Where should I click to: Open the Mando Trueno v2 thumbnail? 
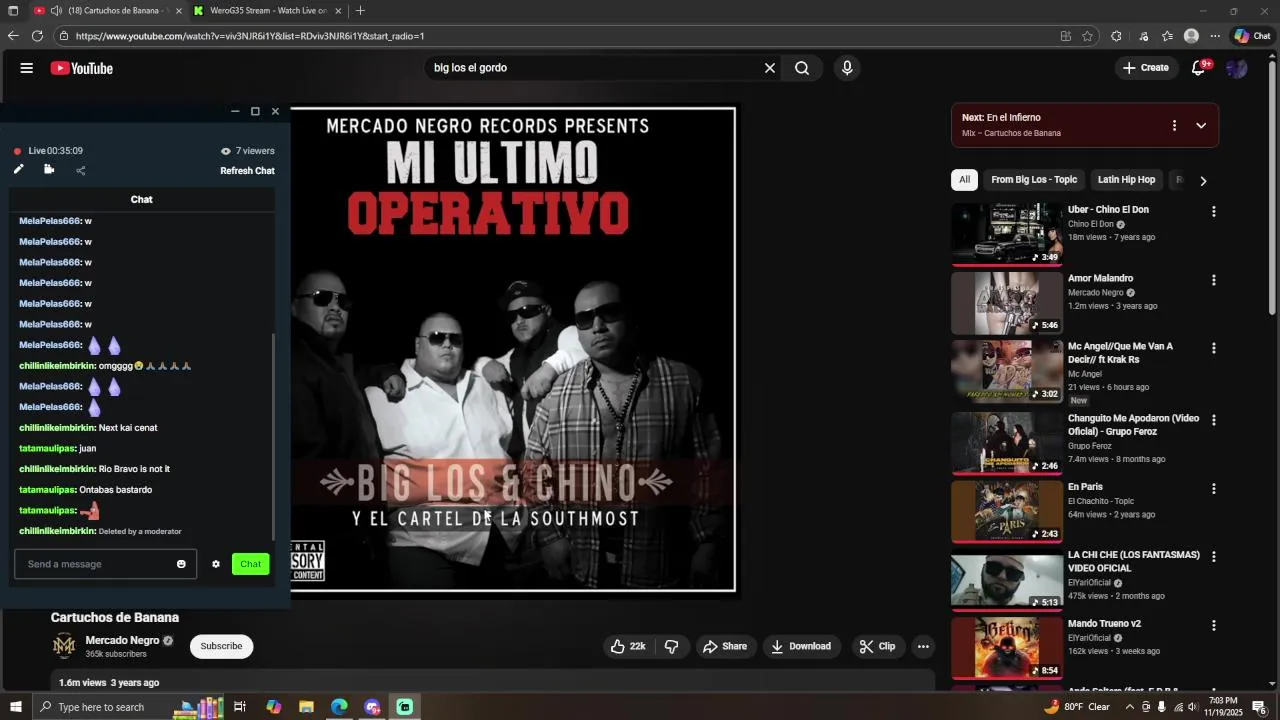[x=1007, y=648]
